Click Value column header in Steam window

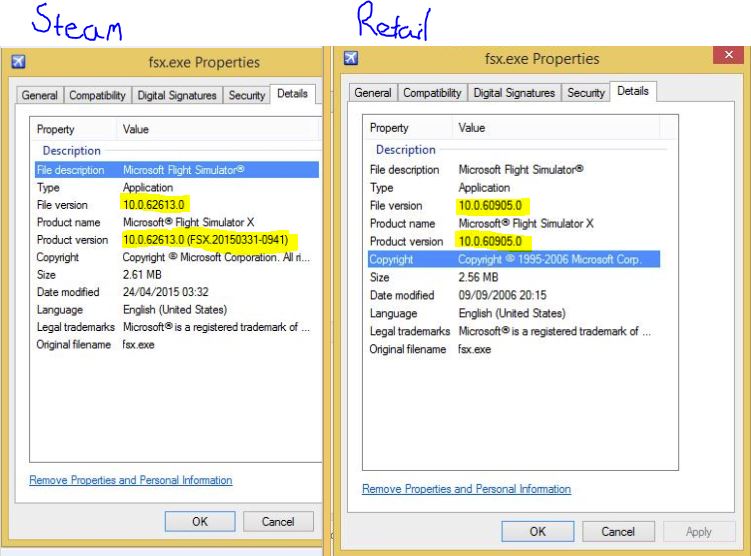coord(218,129)
